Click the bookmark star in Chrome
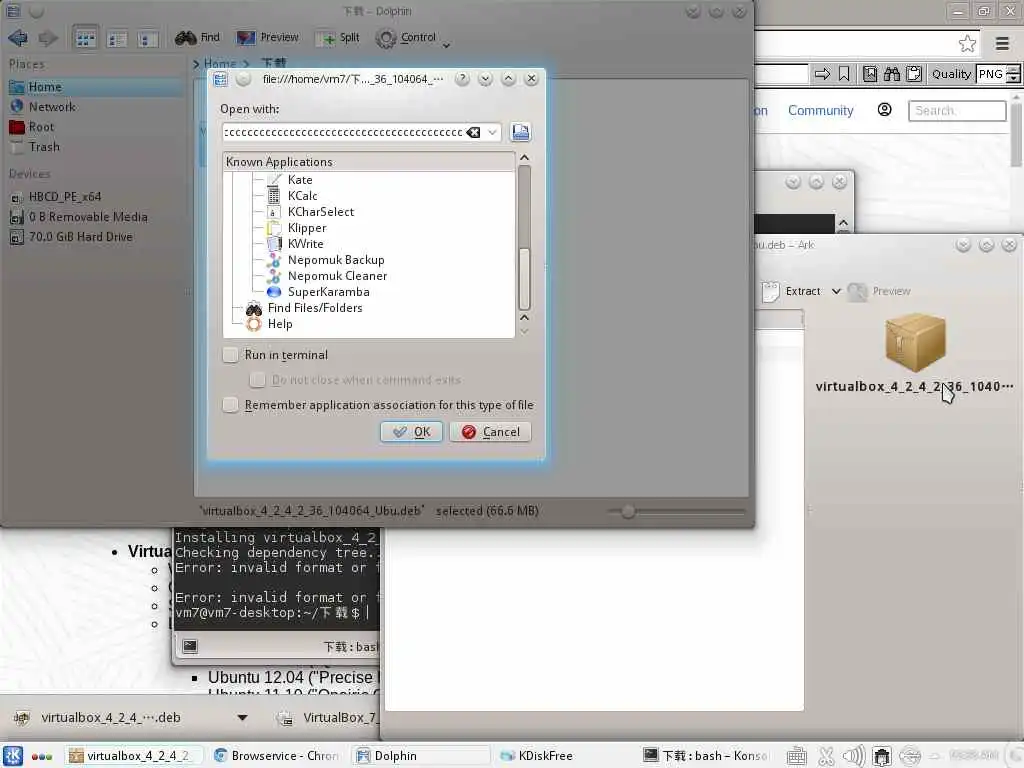Viewport: 1024px width, 768px height. pos(967,44)
